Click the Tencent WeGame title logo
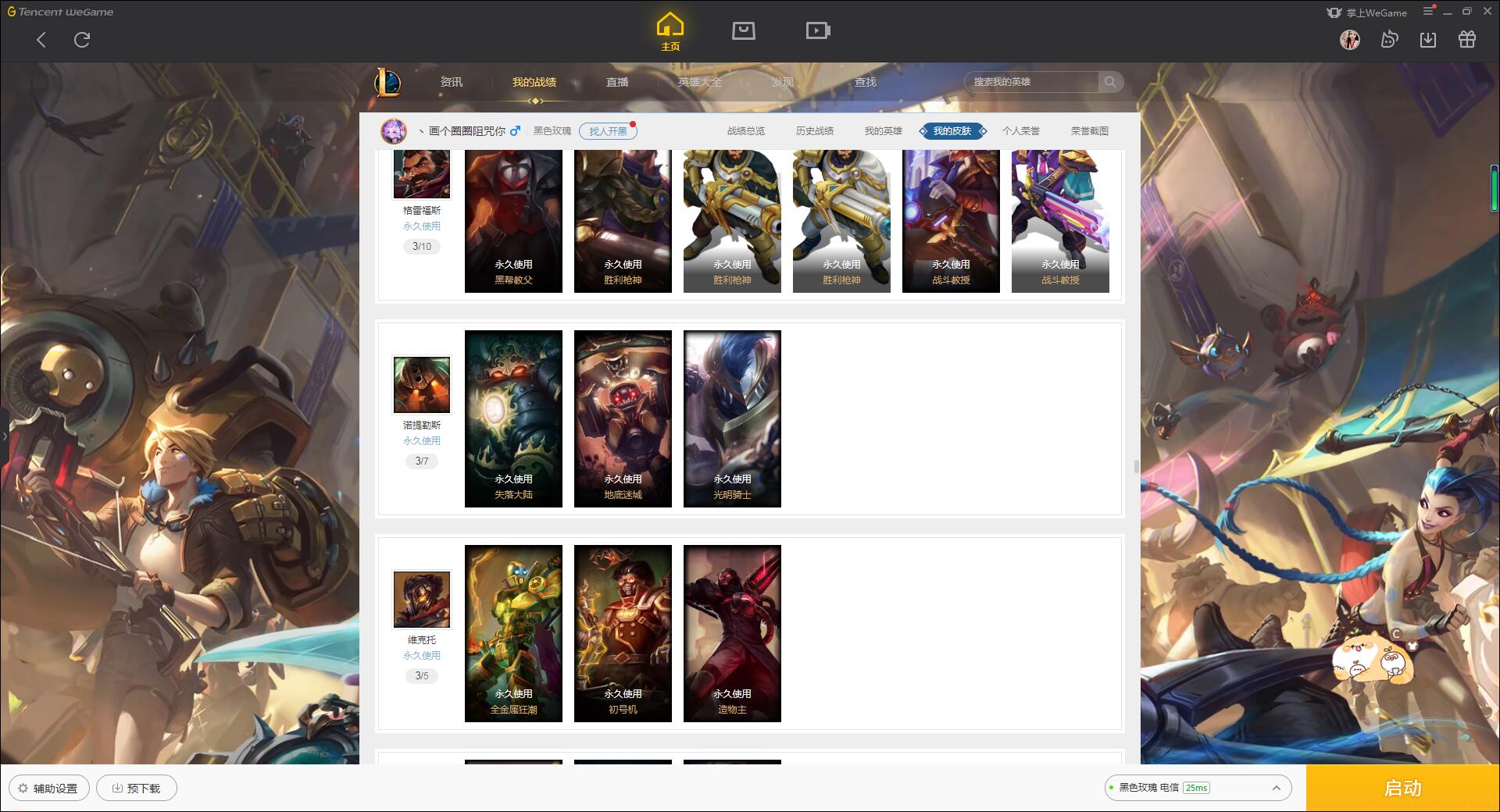The width and height of the screenshot is (1500, 812). click(x=60, y=12)
